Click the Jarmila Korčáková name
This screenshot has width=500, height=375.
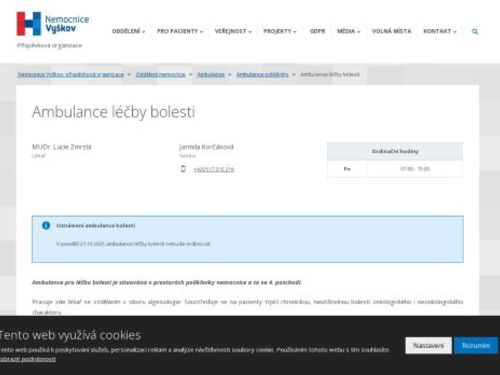click(x=206, y=147)
